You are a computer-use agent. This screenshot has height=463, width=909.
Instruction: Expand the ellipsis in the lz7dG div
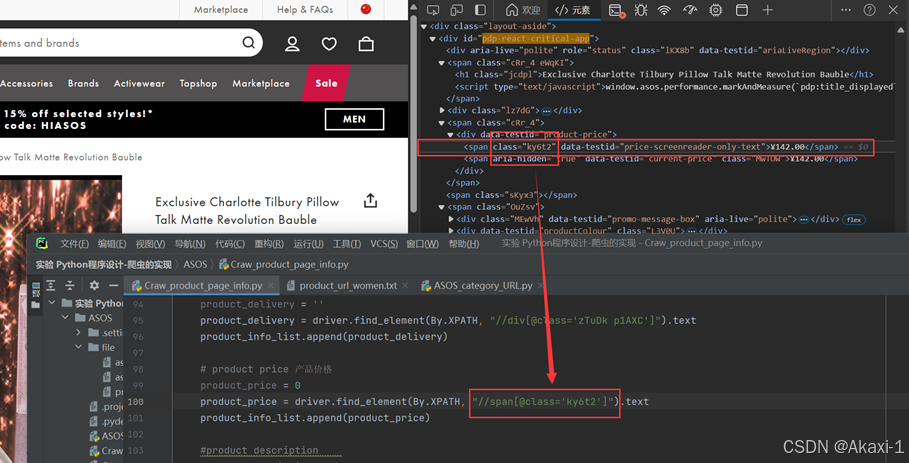tap(546, 110)
